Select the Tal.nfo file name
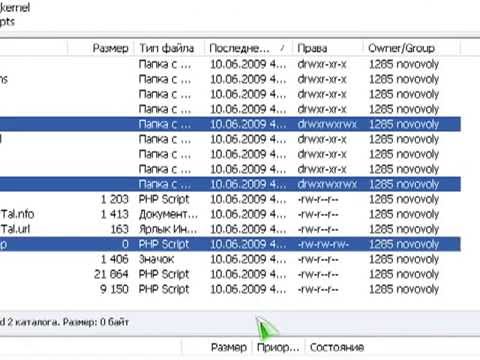This screenshot has width=480, height=360. point(17,214)
